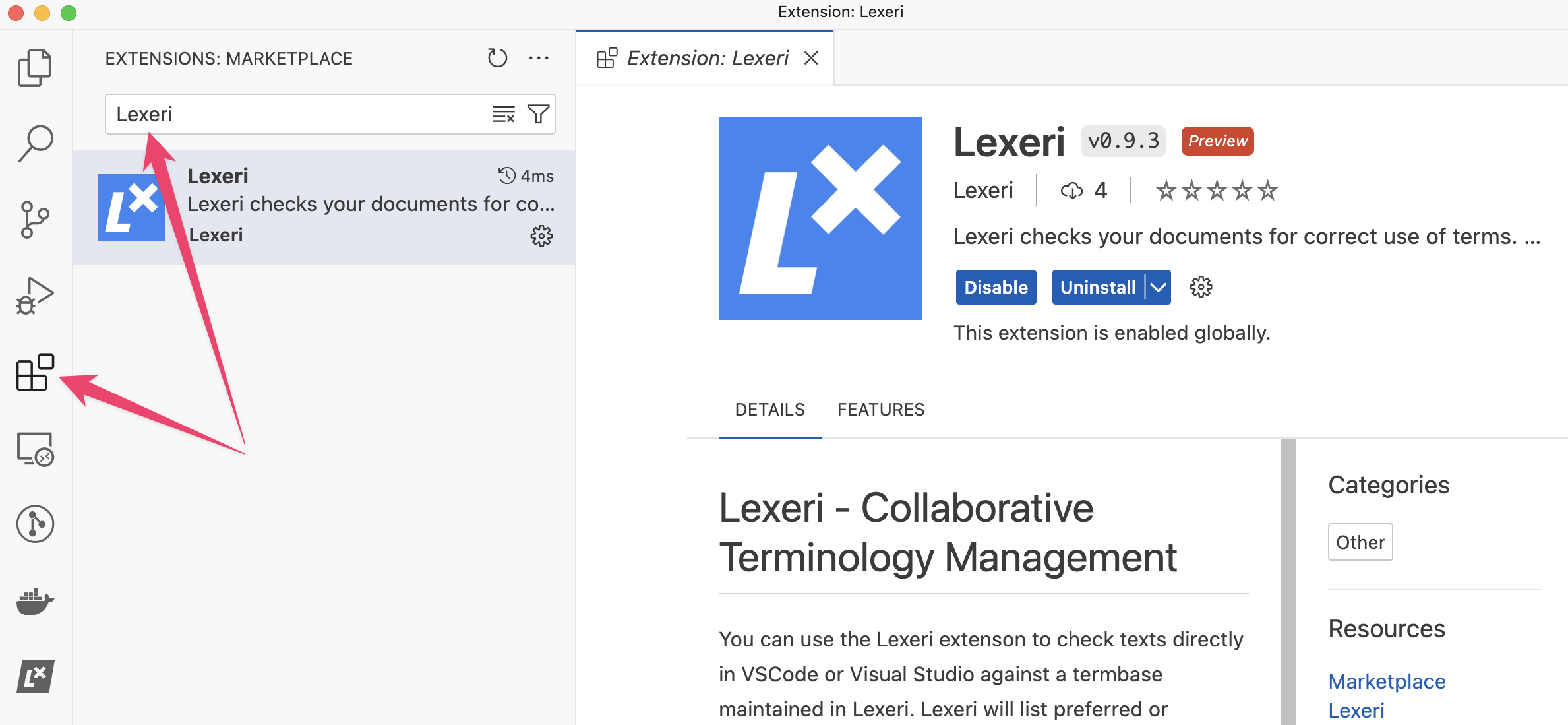Select the DETAILS tab
Viewport: 1568px width, 725px height.
[769, 410]
